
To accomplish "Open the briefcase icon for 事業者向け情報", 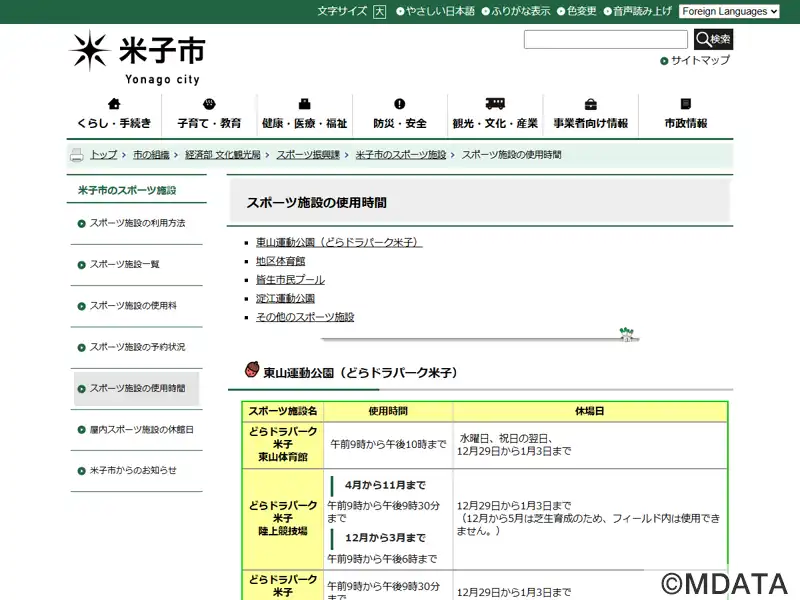I will 591,104.
